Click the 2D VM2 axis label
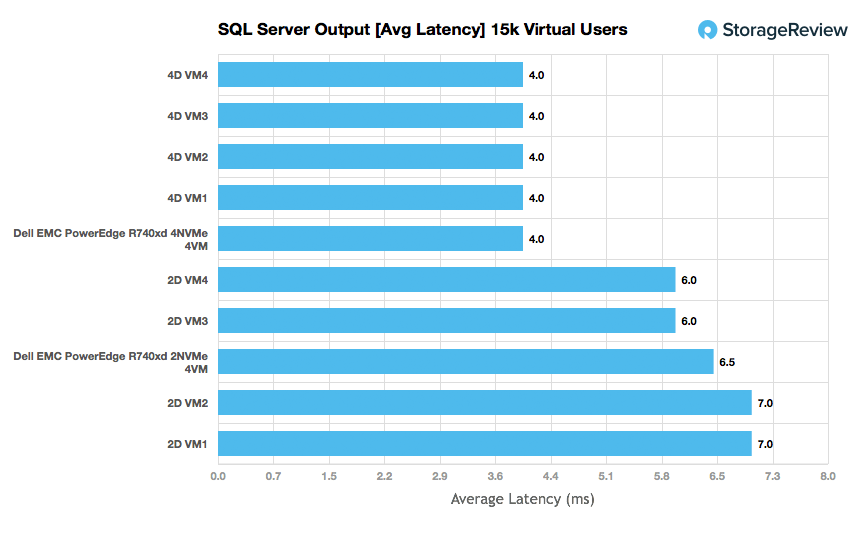Screen dimensions: 850x535 point(188,403)
